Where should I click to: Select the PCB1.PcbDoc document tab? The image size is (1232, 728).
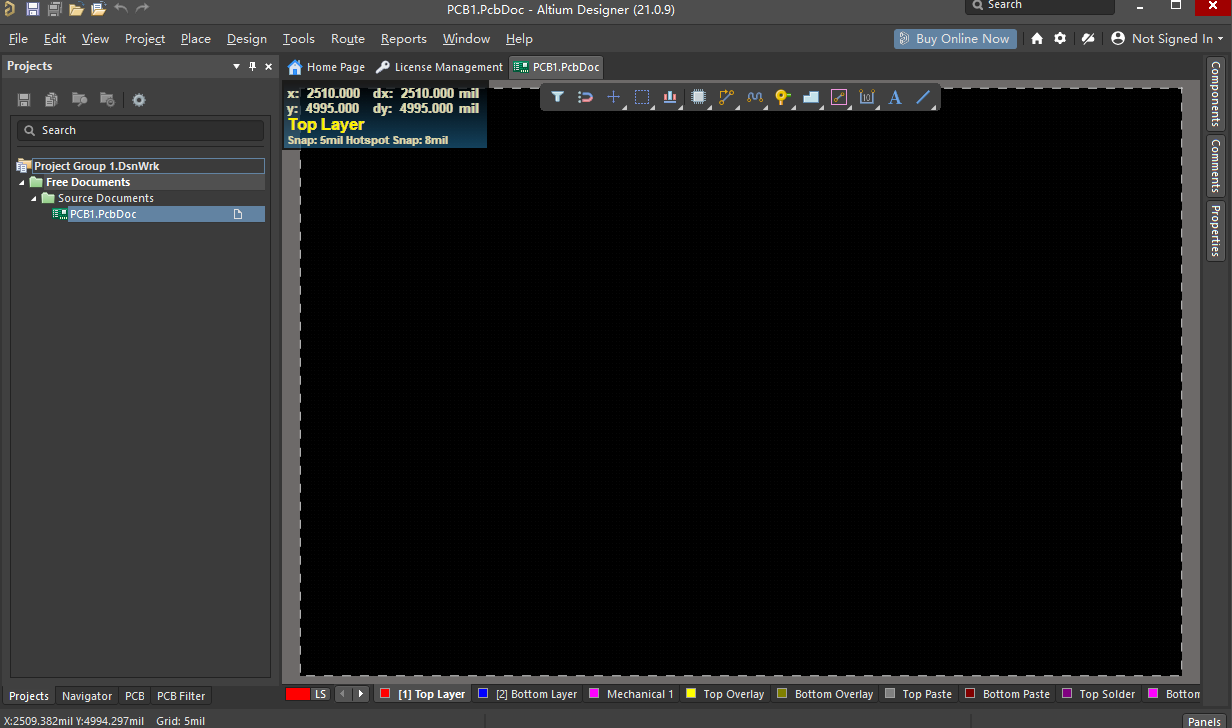[x=557, y=67]
